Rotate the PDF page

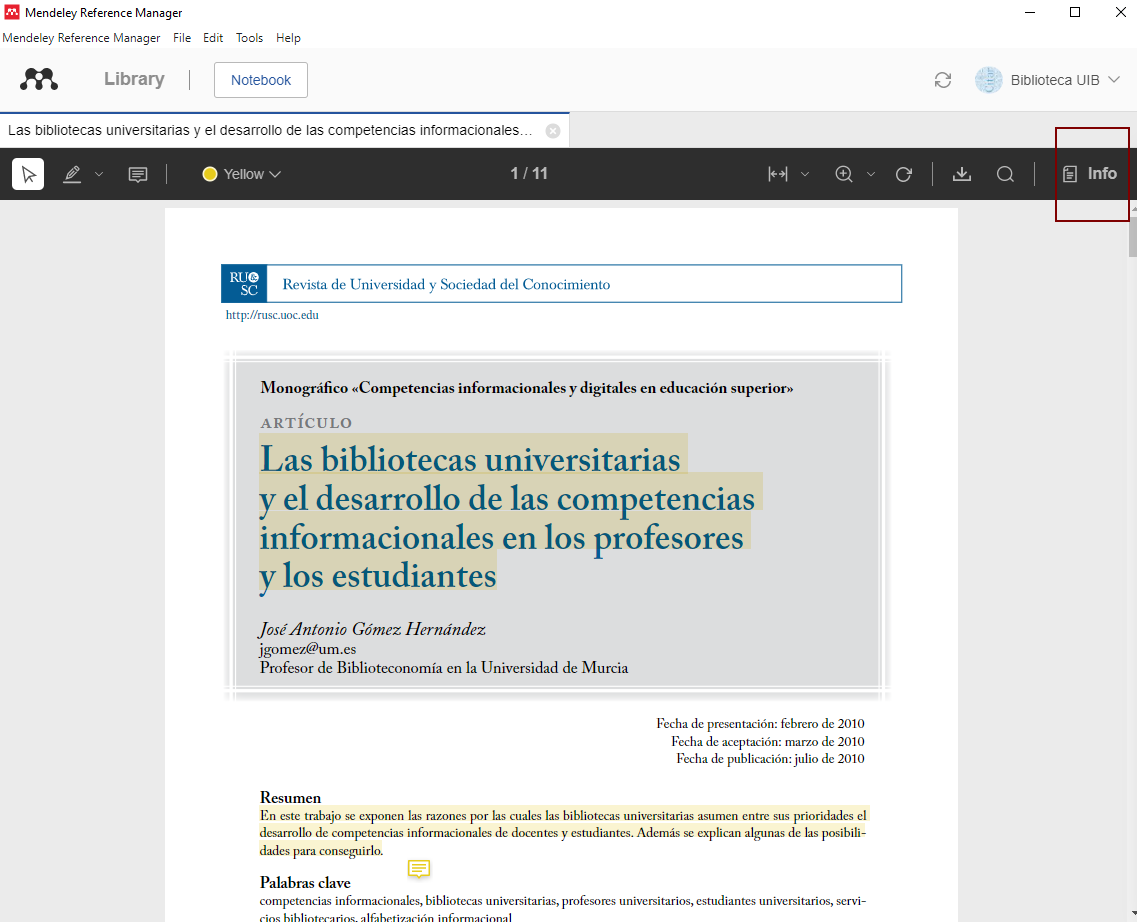[904, 174]
